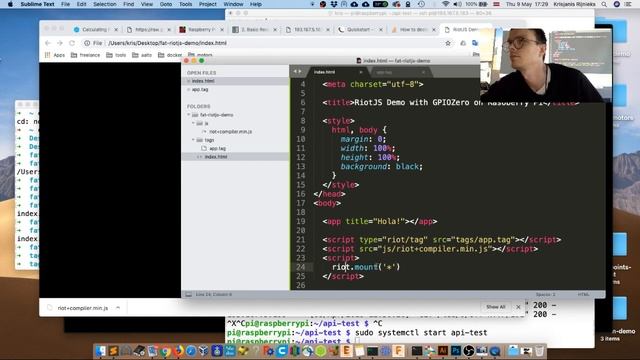
Task: Open the Help menu
Action: coord(256,4)
